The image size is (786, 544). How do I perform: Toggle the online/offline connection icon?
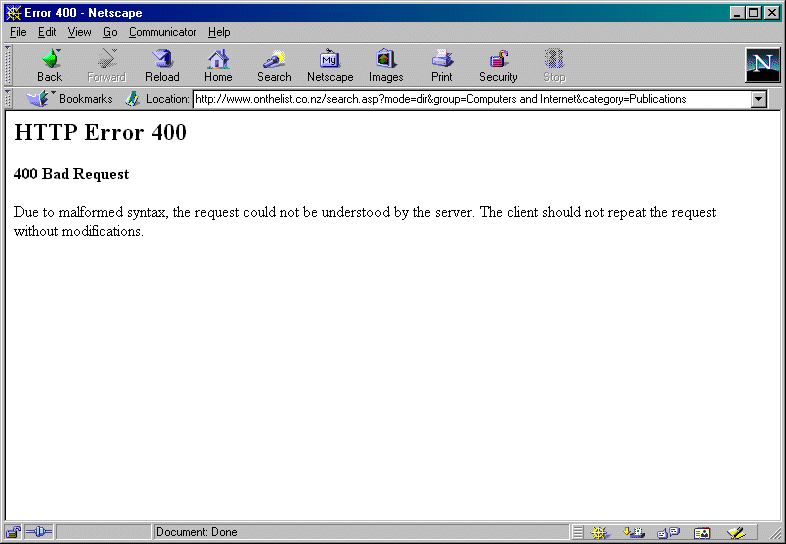tap(39, 532)
